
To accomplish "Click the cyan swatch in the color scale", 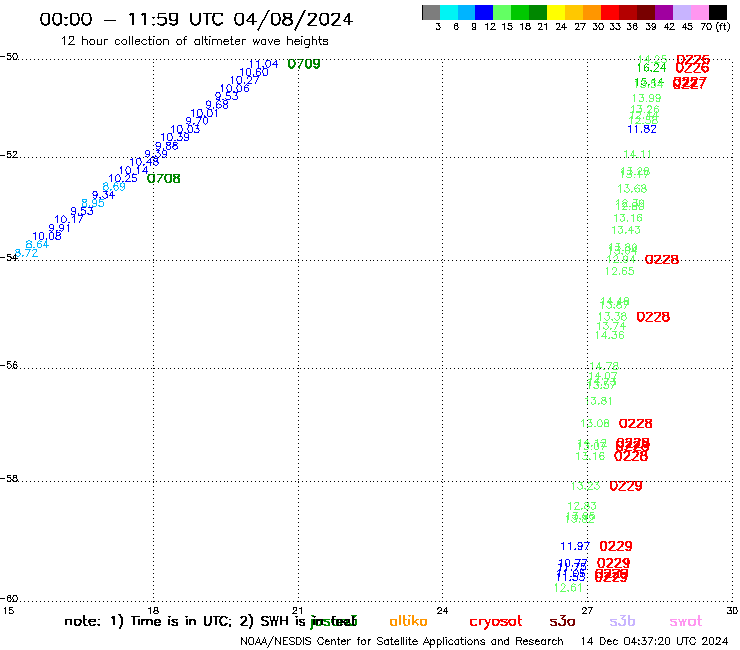I will point(449,12).
